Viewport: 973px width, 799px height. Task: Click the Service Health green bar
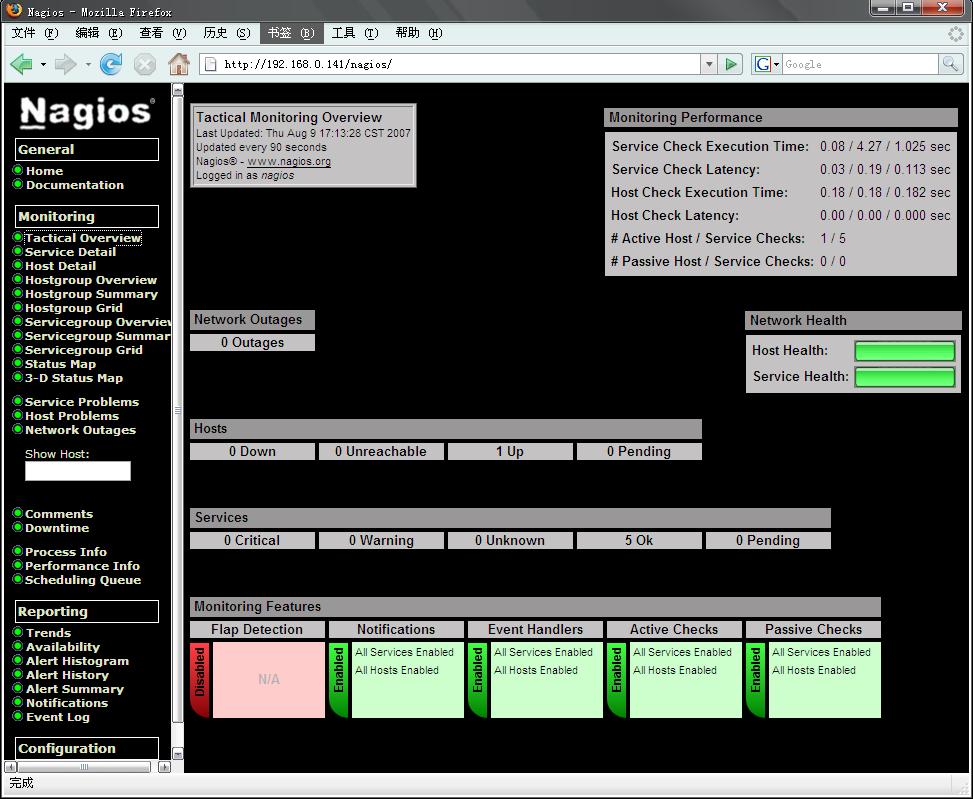point(905,377)
